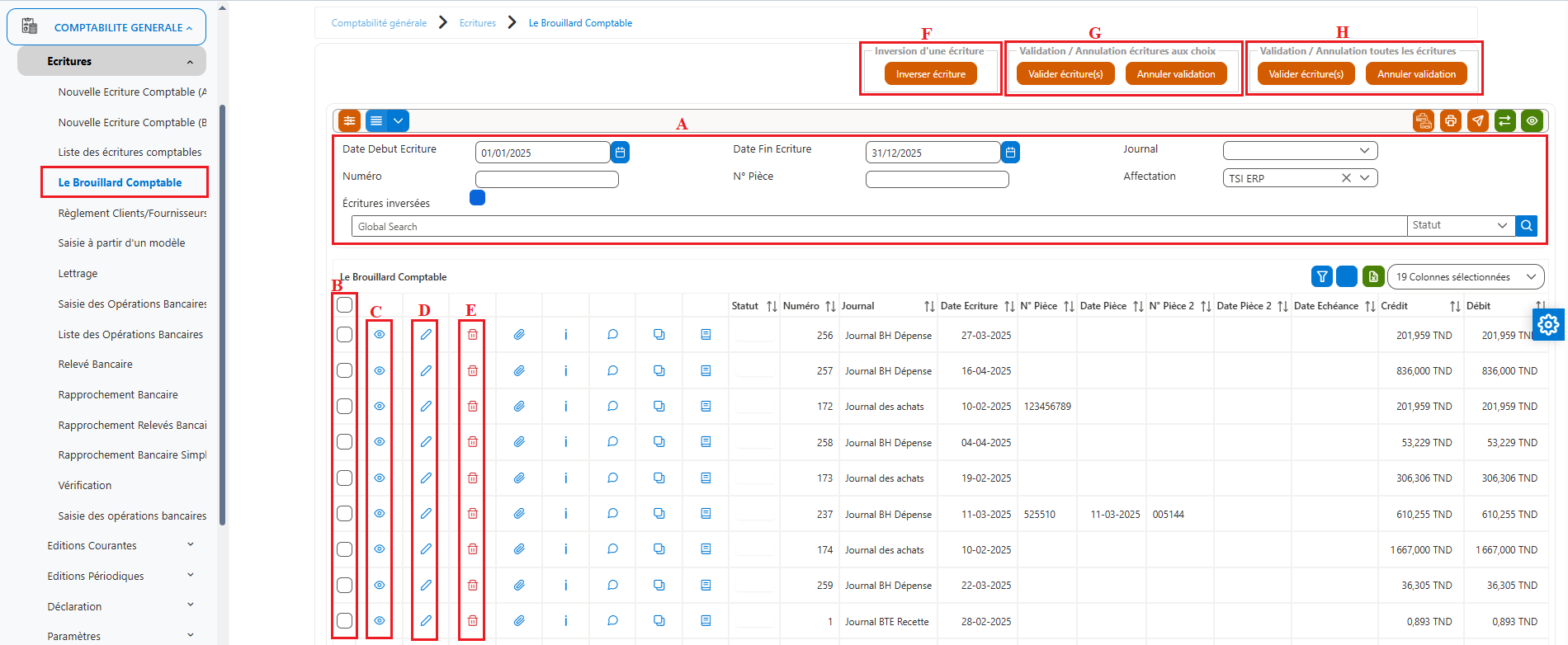Check the select-all checkbox in table header
This screenshot has height=645, width=1568.
coord(345,305)
